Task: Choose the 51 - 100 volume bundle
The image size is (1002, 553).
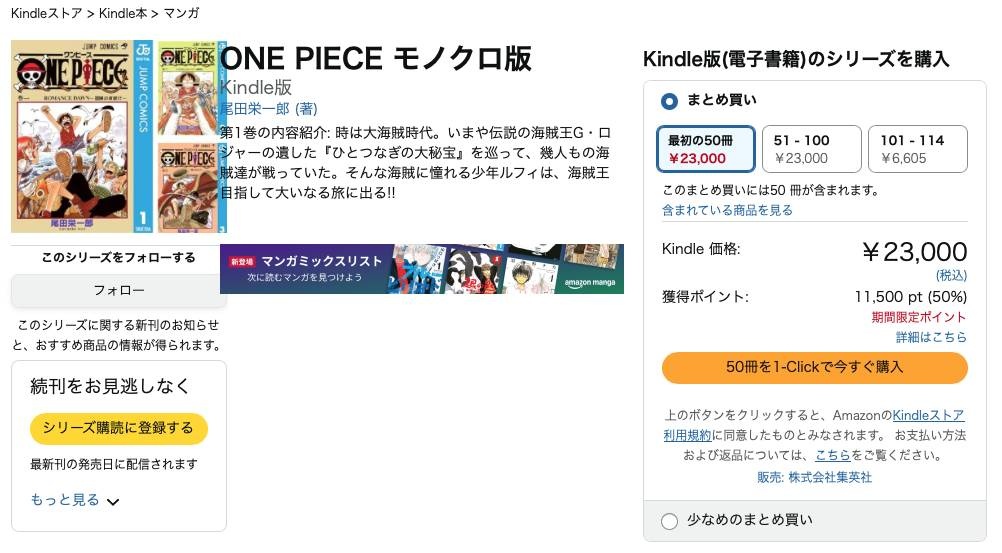Action: coord(811,149)
